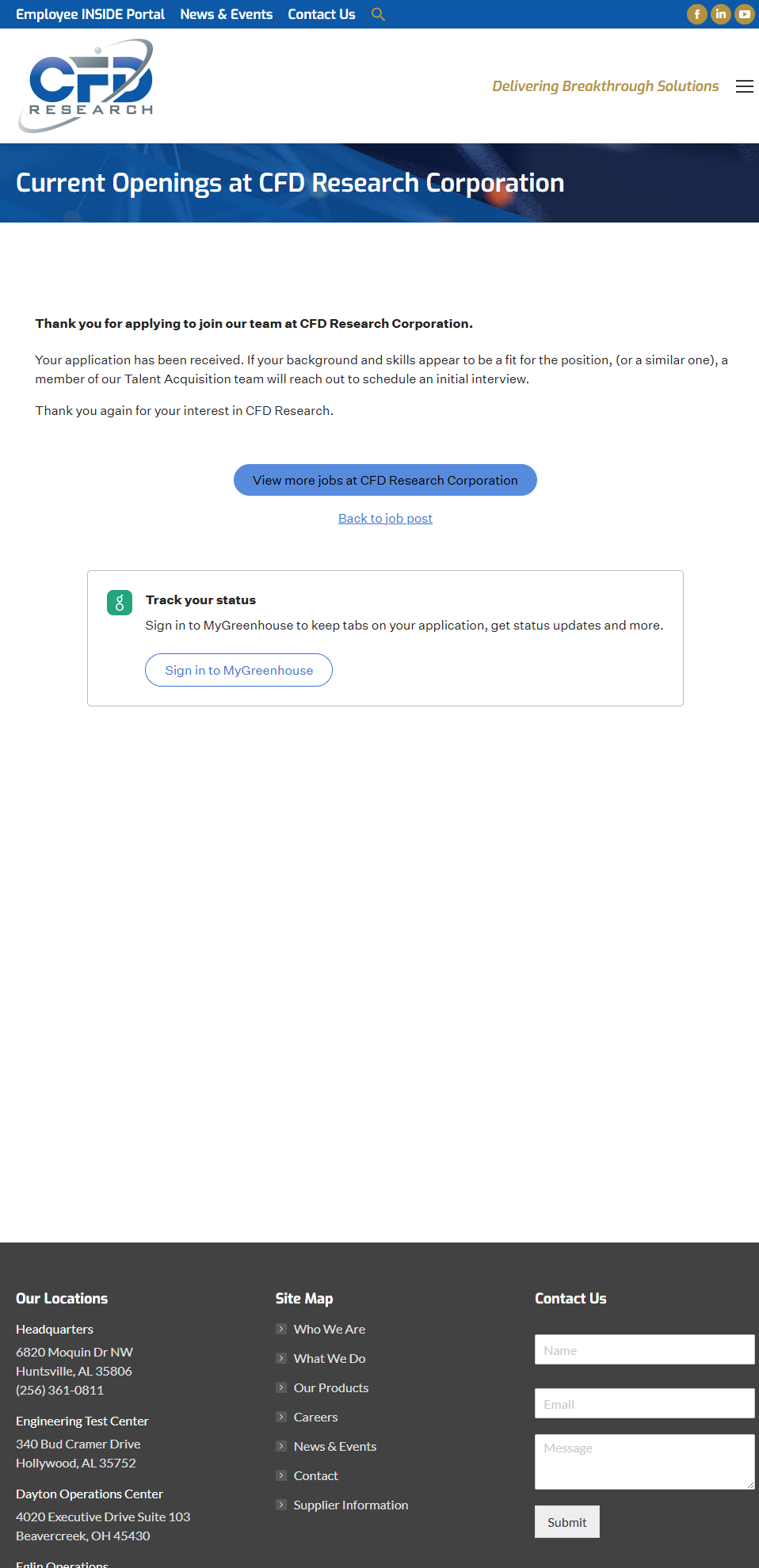Visit the Facebook social icon
This screenshot has width=759, height=1568.
(x=697, y=14)
